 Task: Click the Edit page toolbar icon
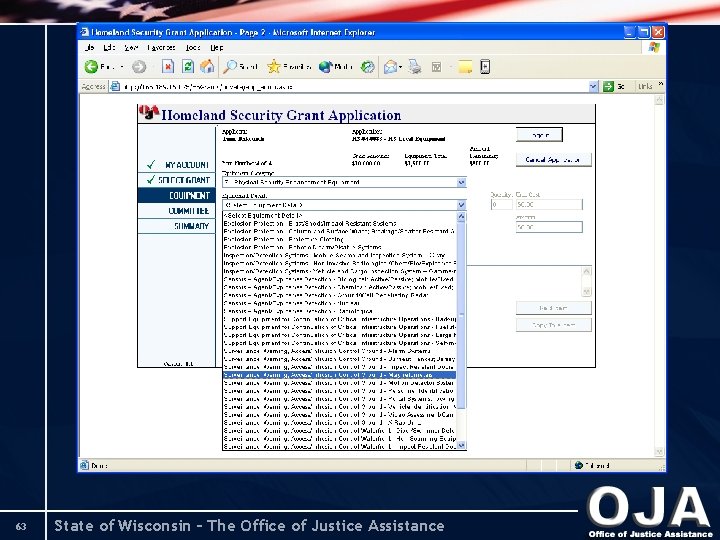(x=436, y=68)
